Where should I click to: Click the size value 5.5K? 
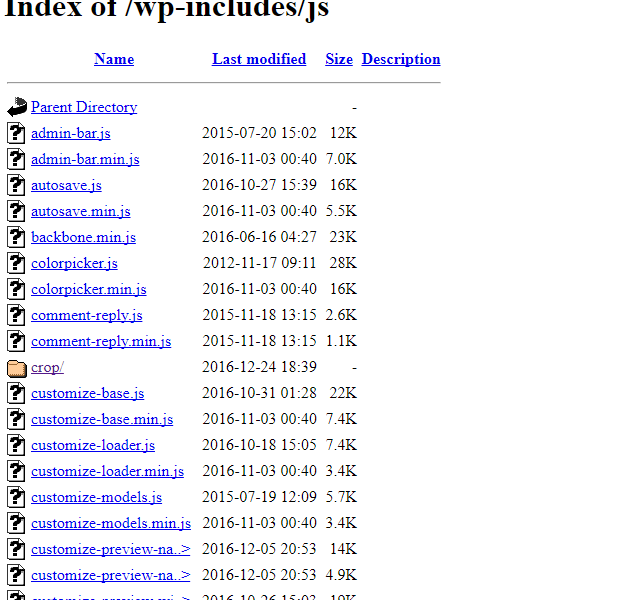pyautogui.click(x=341, y=211)
